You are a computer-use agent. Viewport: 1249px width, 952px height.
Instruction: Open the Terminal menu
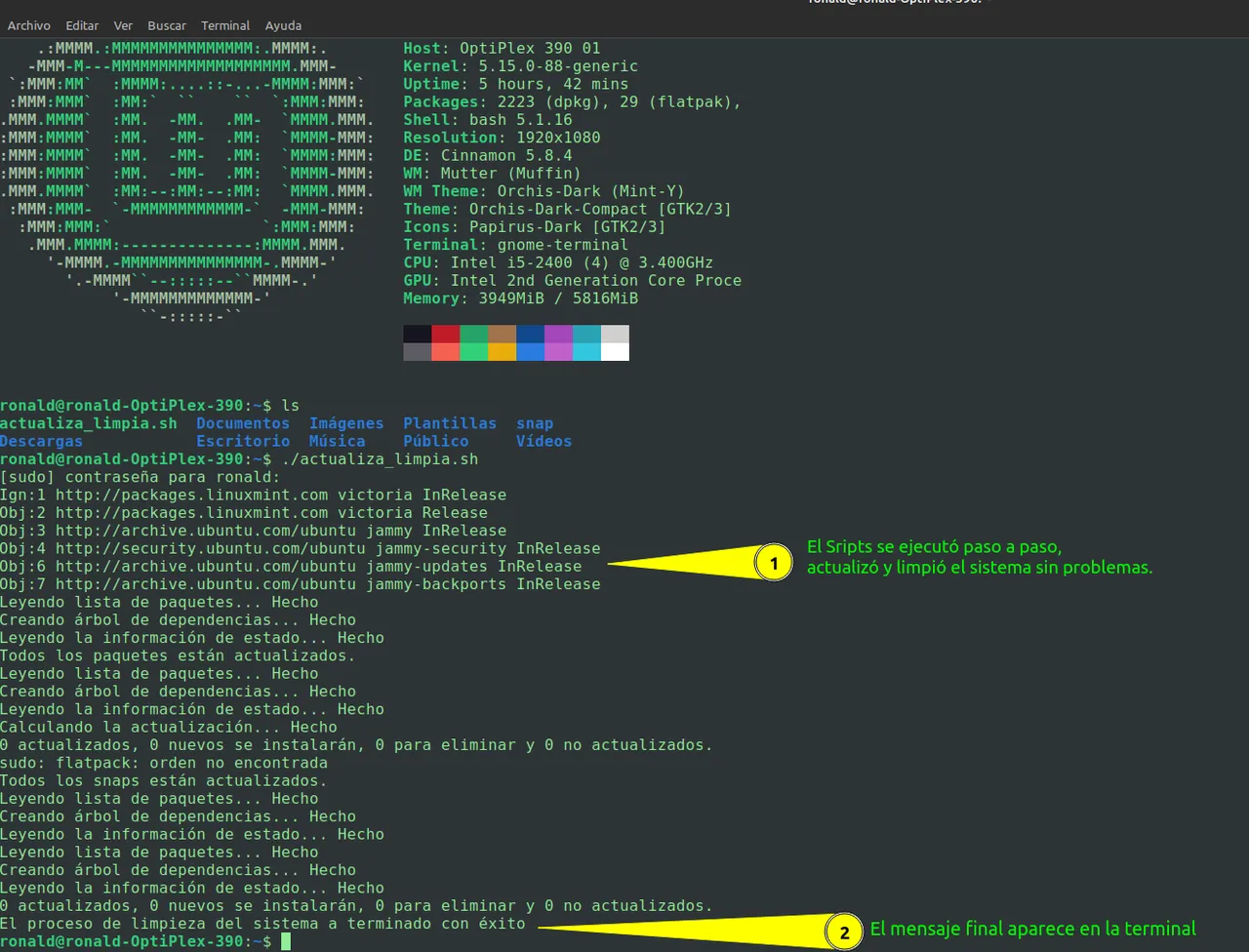pos(225,25)
